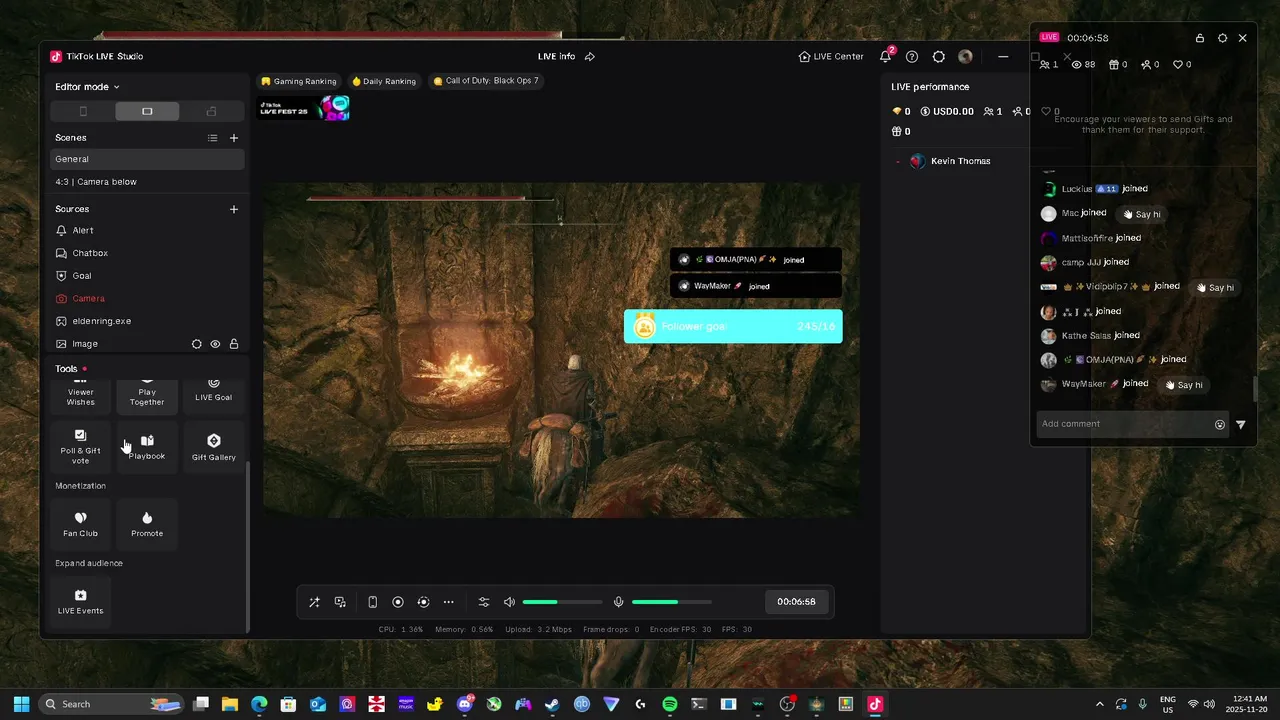This screenshot has height=720, width=1280.
Task: Click the profile avatar in title bar
Action: [965, 56]
